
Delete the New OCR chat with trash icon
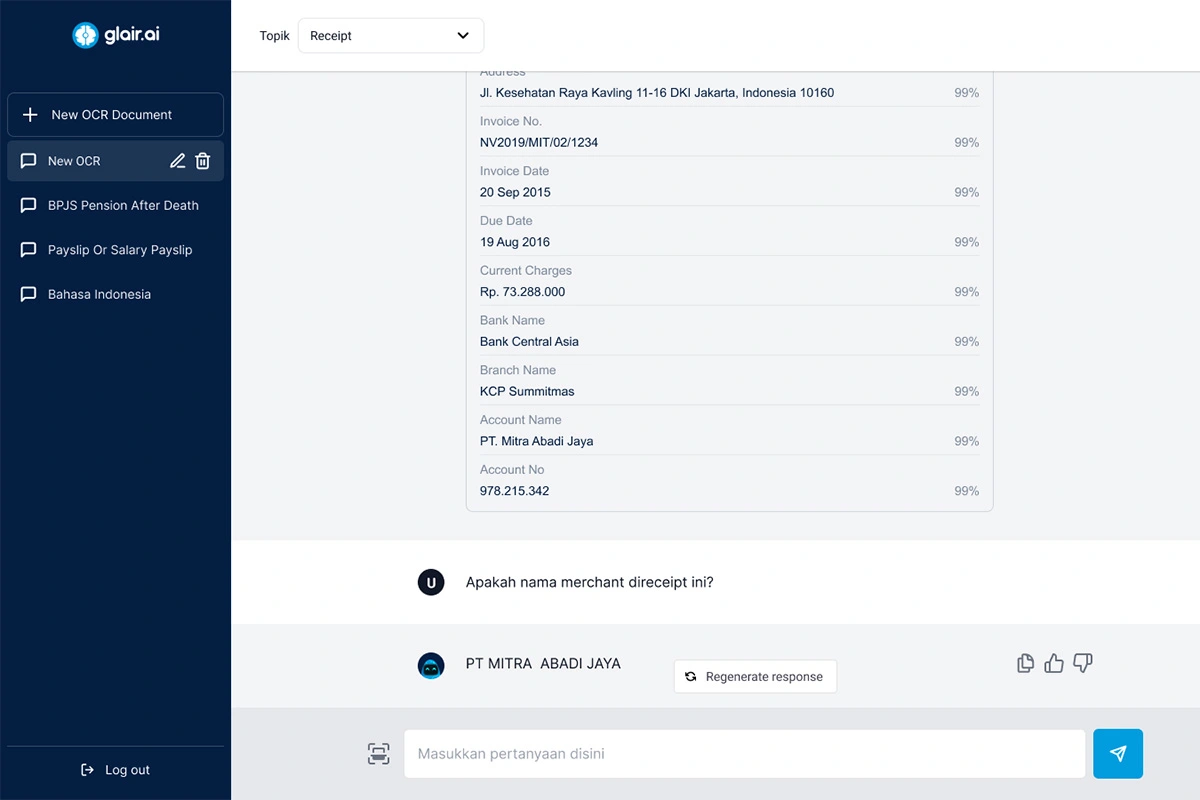(203, 161)
